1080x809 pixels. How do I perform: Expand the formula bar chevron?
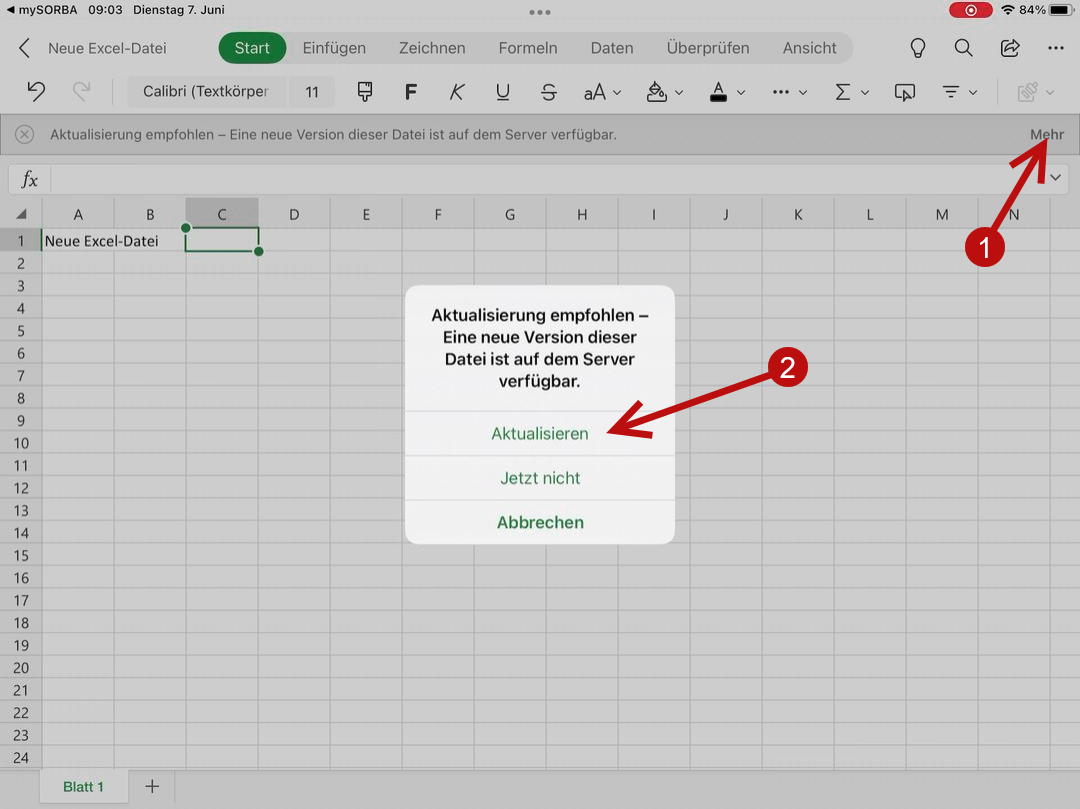[1057, 178]
